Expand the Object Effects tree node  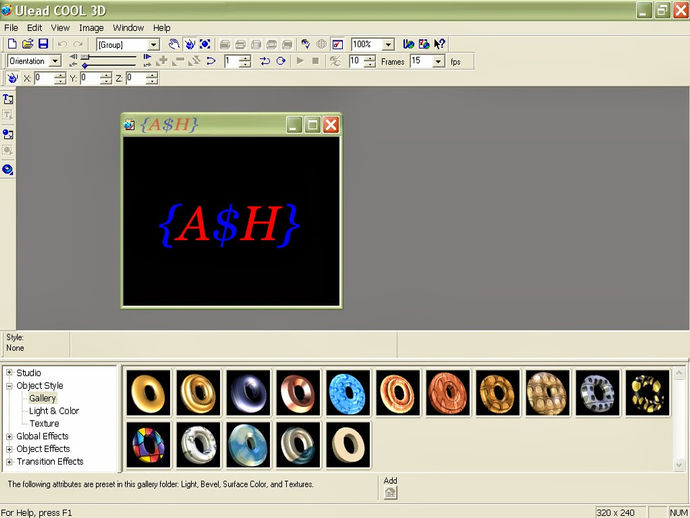9,449
